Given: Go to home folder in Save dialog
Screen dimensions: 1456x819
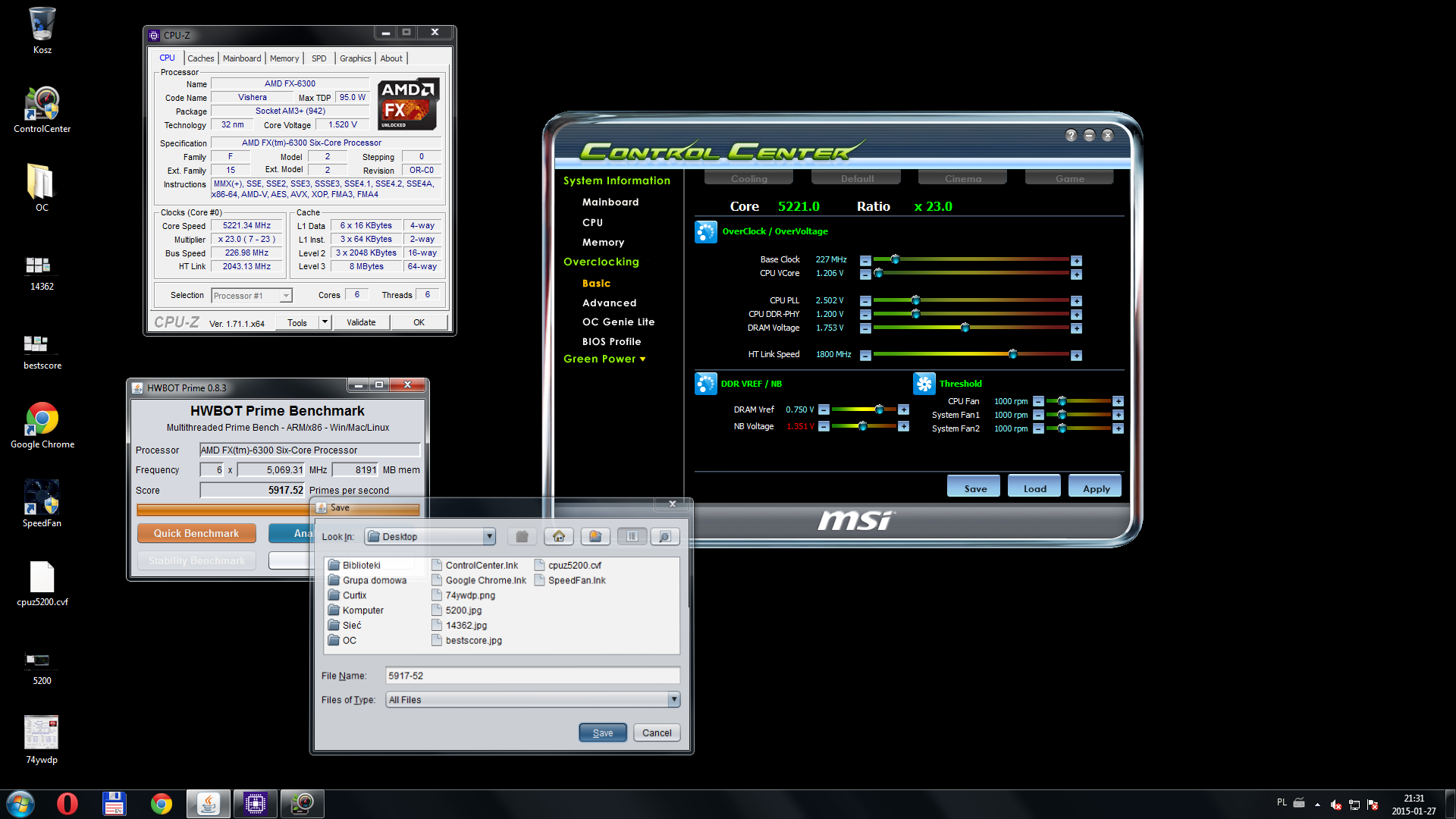Looking at the screenshot, I should click(x=559, y=536).
